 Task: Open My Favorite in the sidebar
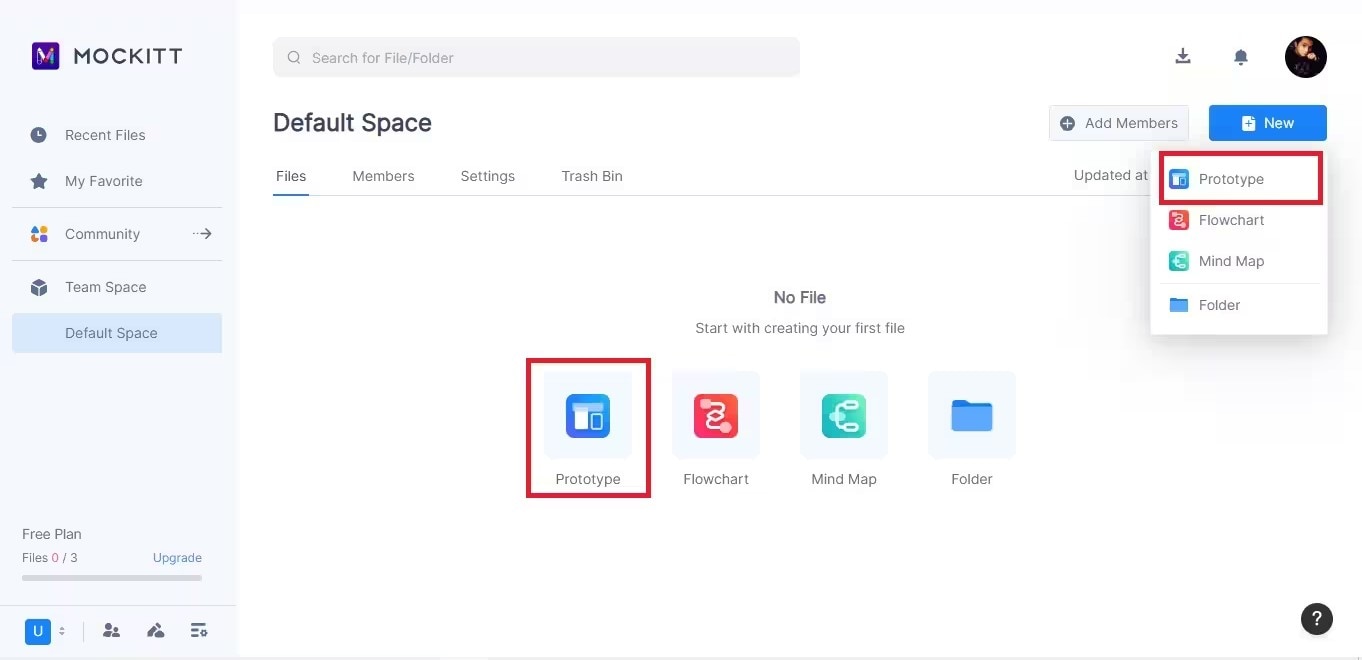coord(117,181)
